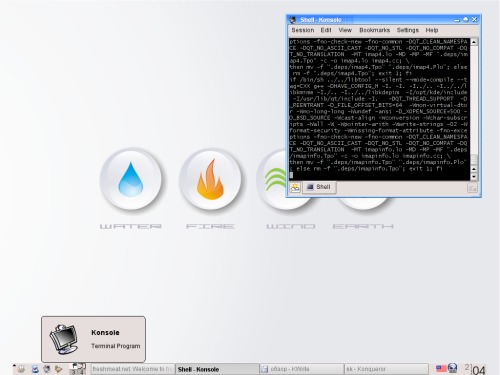The height and width of the screenshot is (375, 500).
Task: Open the Settings menu in Konsole
Action: pyautogui.click(x=408, y=30)
